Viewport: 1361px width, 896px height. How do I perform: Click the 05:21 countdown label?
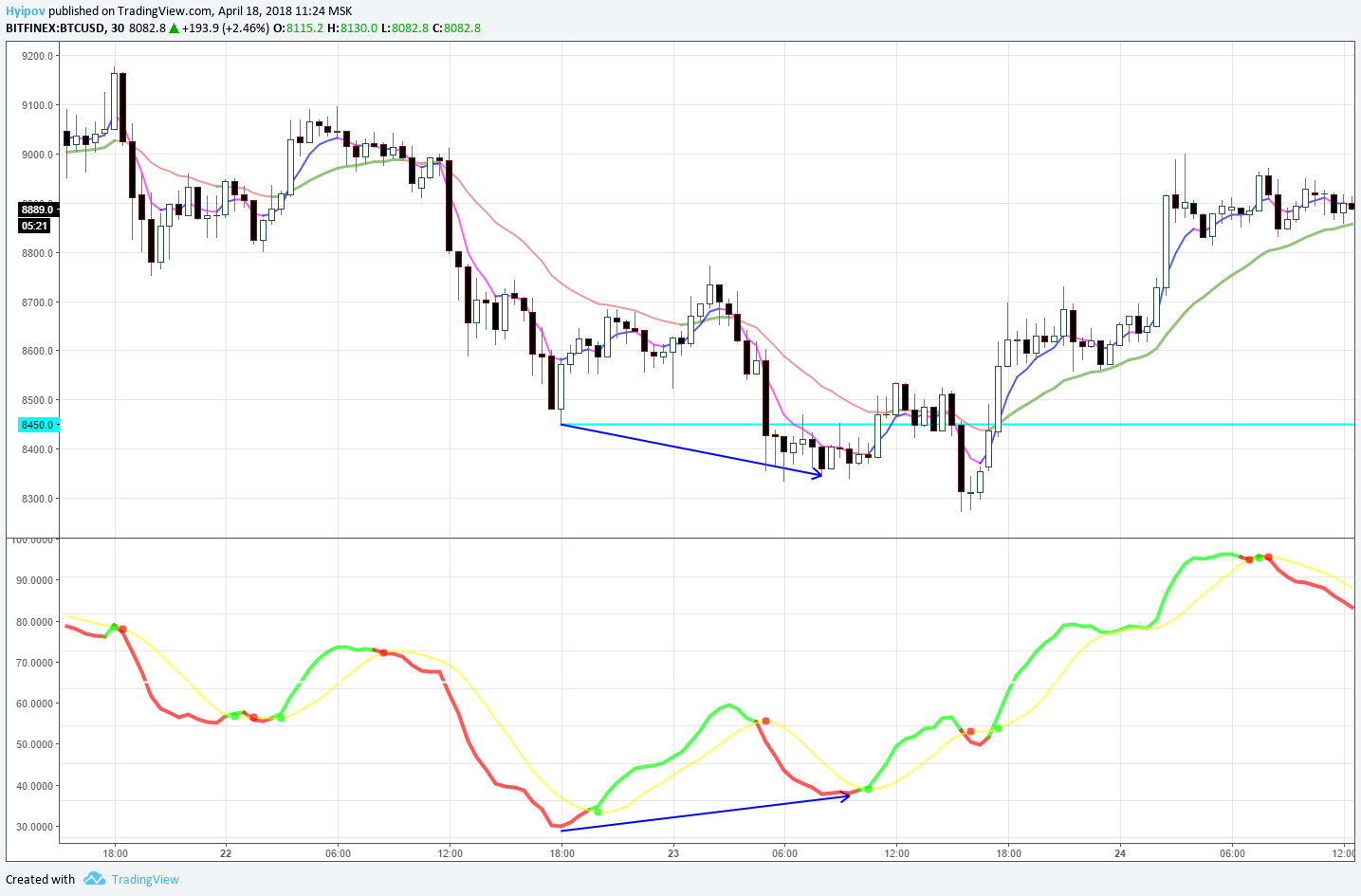[x=34, y=226]
